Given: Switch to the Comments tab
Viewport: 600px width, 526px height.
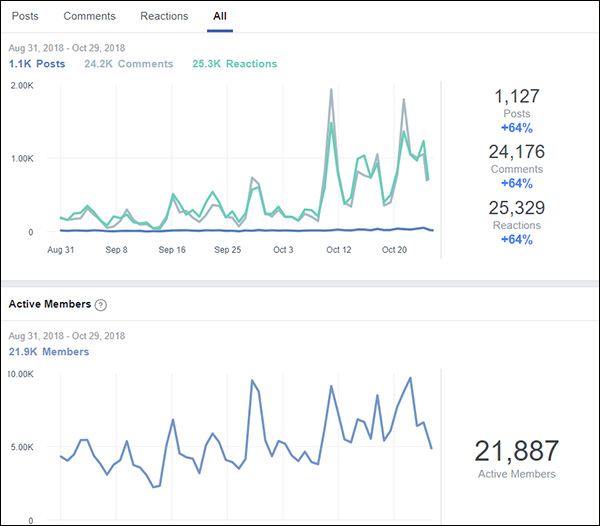Looking at the screenshot, I should pyautogui.click(x=89, y=16).
